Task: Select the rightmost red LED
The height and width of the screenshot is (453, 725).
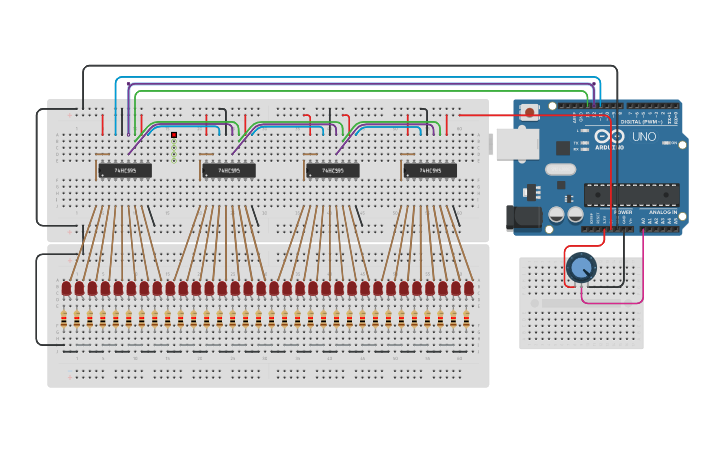Action: pos(469,288)
